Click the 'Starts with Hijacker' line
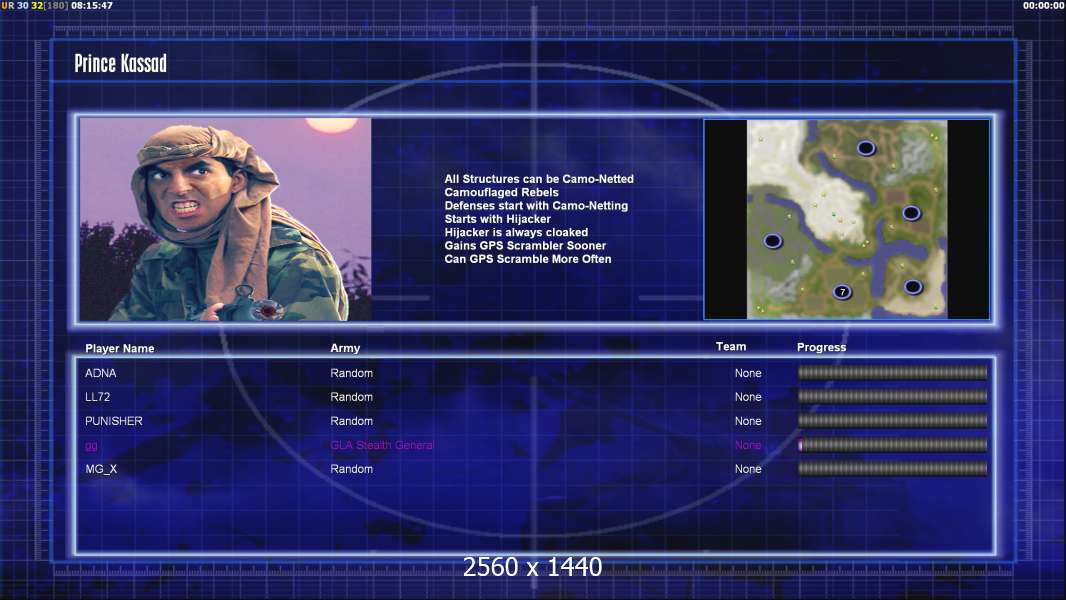This screenshot has width=1066, height=600. (498, 219)
